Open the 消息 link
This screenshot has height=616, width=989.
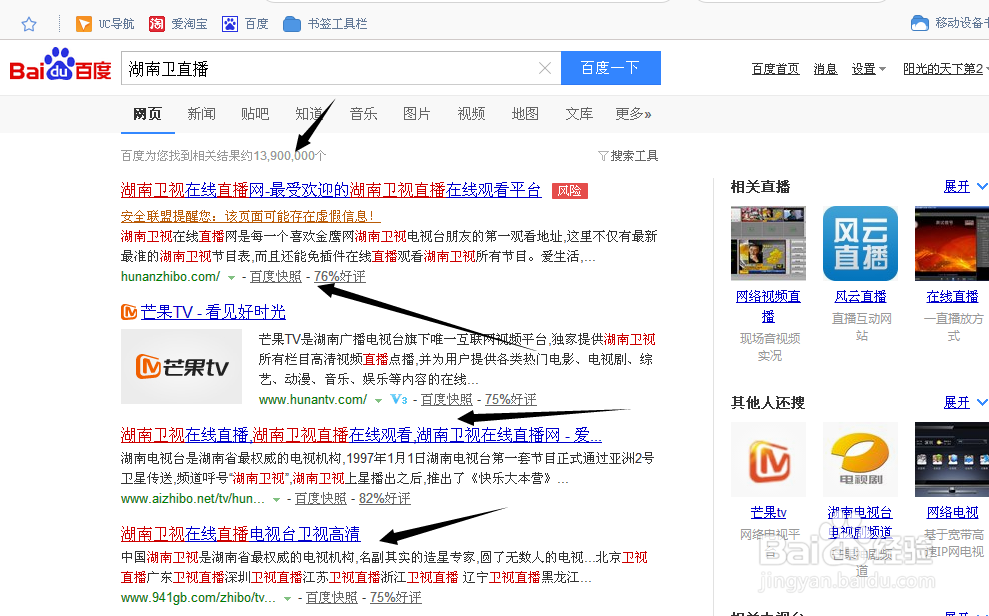point(825,69)
